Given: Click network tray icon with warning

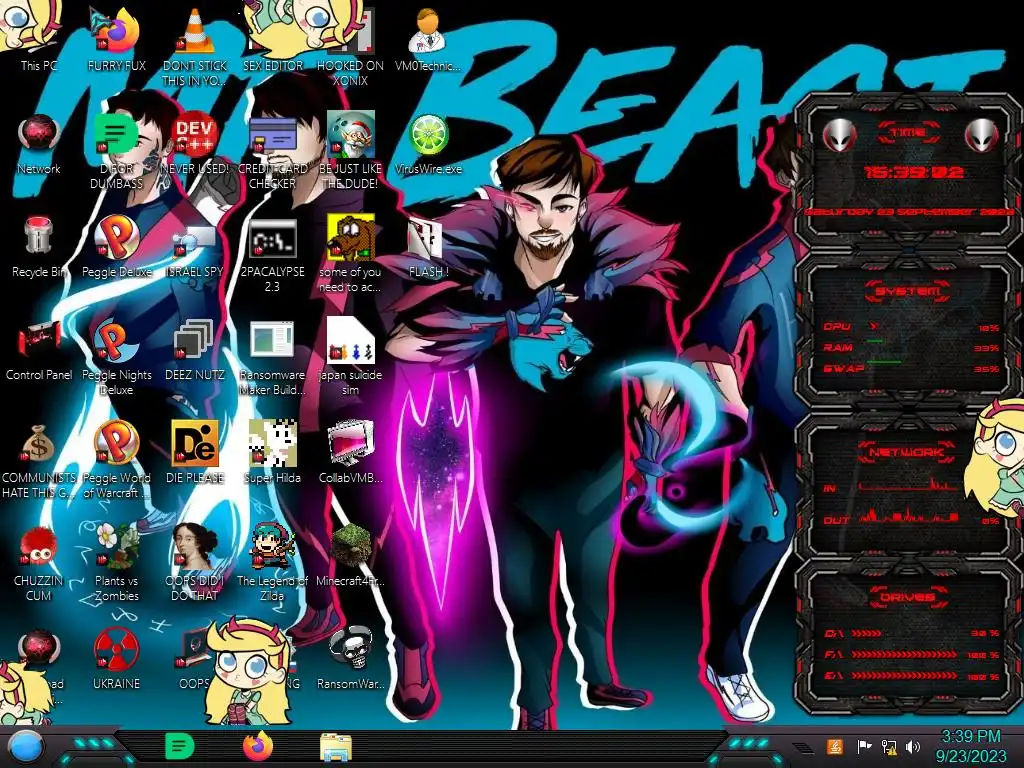Looking at the screenshot, I should coord(889,747).
